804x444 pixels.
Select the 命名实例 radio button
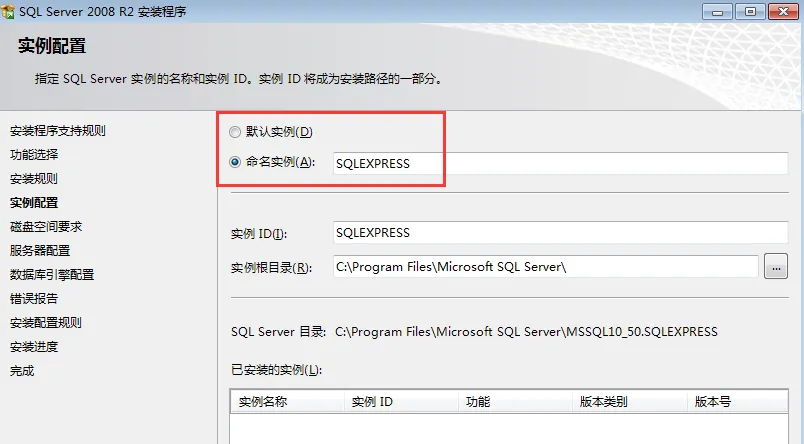tap(235, 163)
